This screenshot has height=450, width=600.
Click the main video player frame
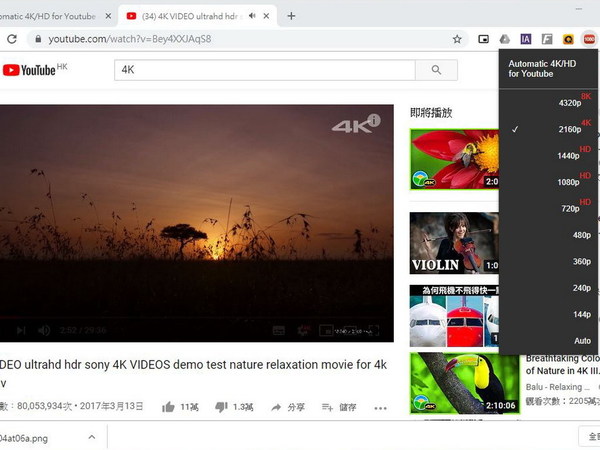[197, 223]
